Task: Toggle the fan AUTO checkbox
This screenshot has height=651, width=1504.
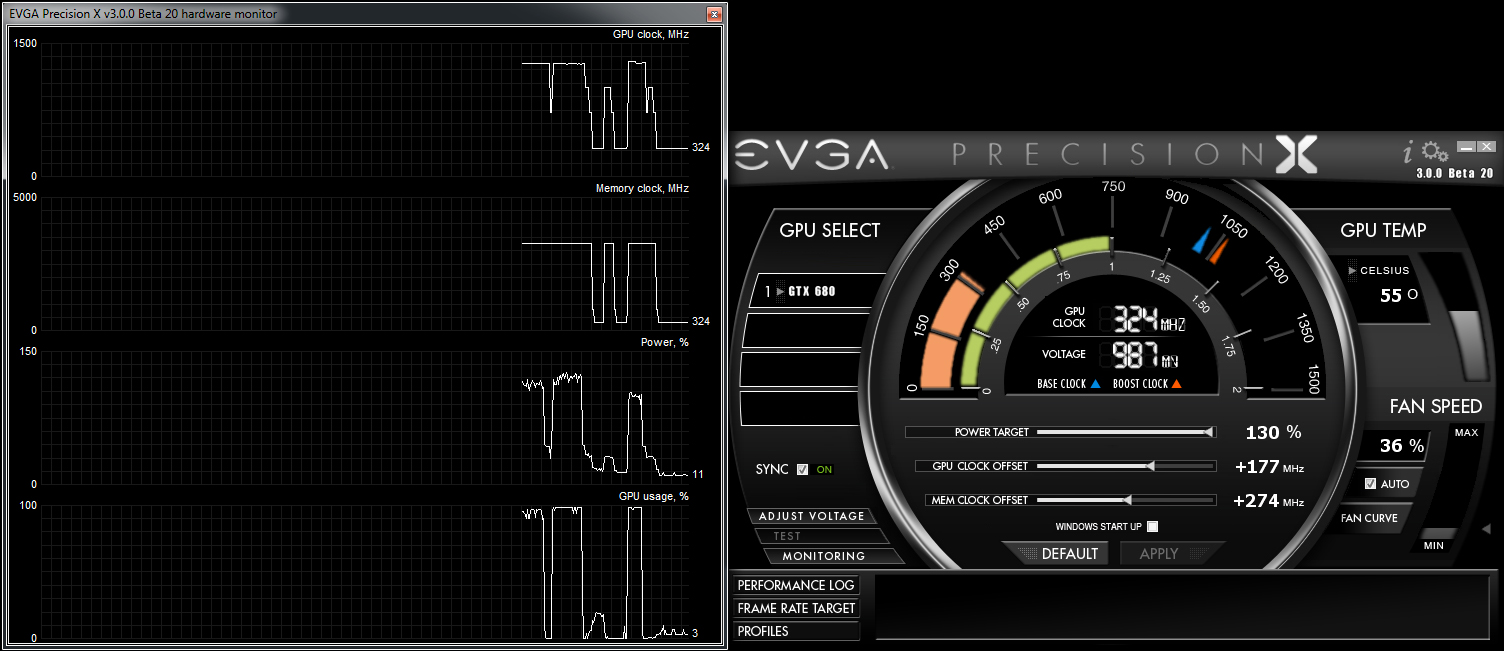Action: click(1370, 484)
